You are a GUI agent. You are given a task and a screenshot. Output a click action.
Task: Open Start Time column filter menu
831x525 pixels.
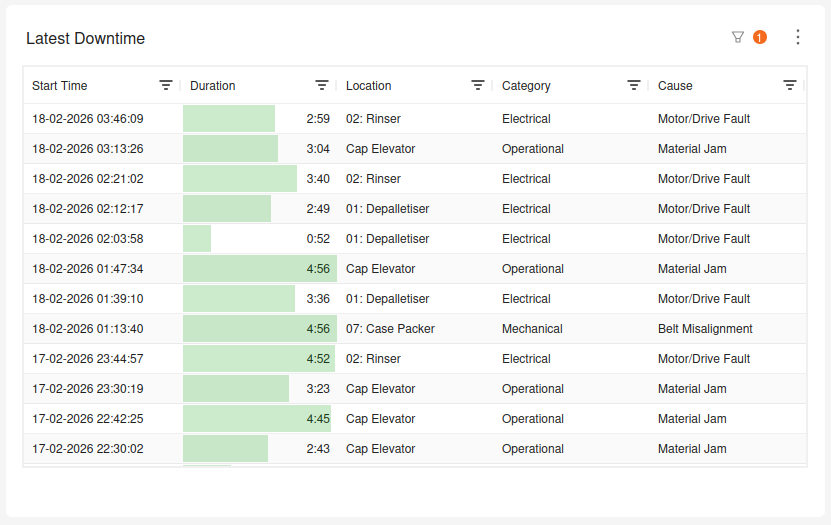tap(166, 86)
